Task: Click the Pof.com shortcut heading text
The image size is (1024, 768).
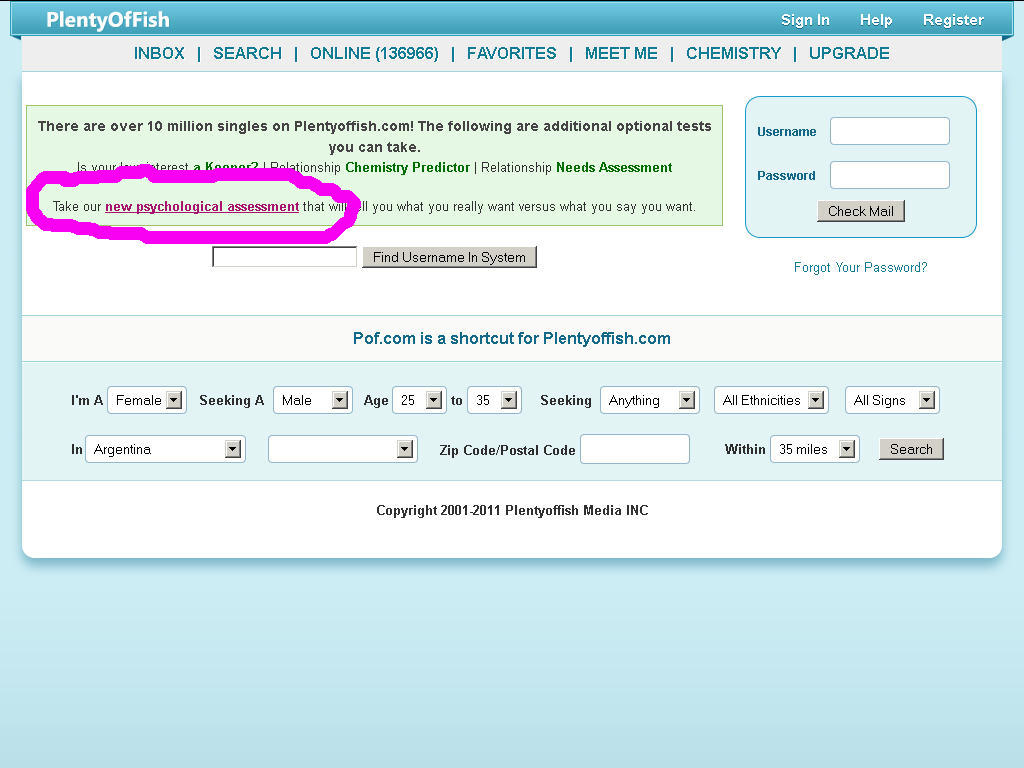Action: click(x=511, y=338)
